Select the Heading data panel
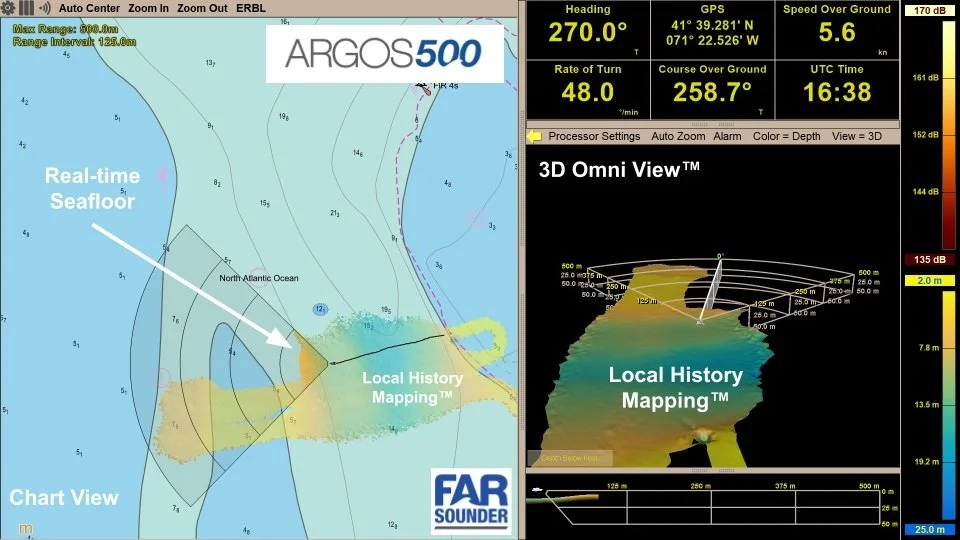The image size is (960, 540). pos(588,30)
